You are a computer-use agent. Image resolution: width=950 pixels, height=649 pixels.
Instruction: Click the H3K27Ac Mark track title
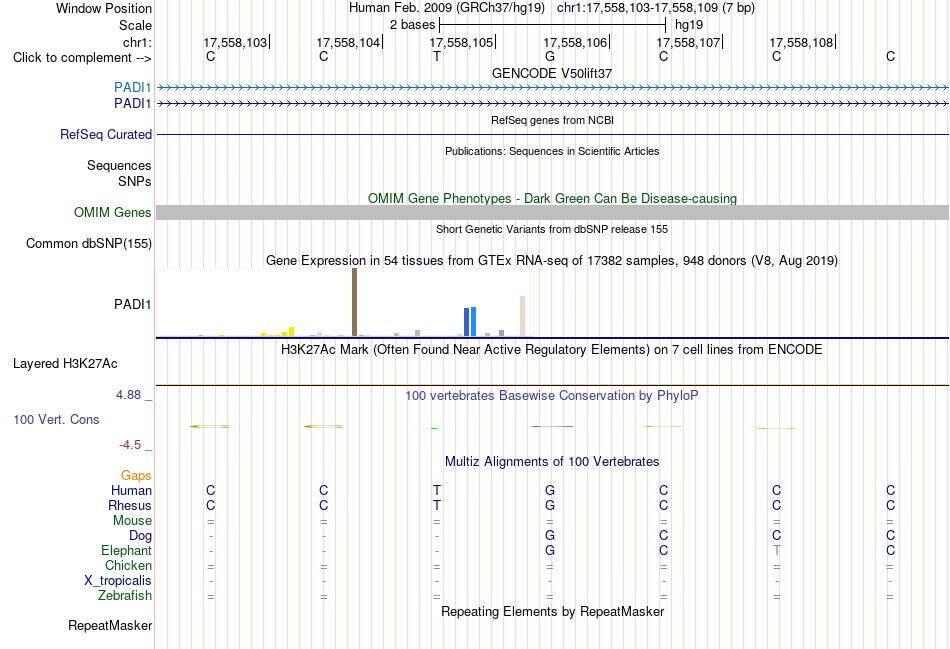click(x=552, y=350)
